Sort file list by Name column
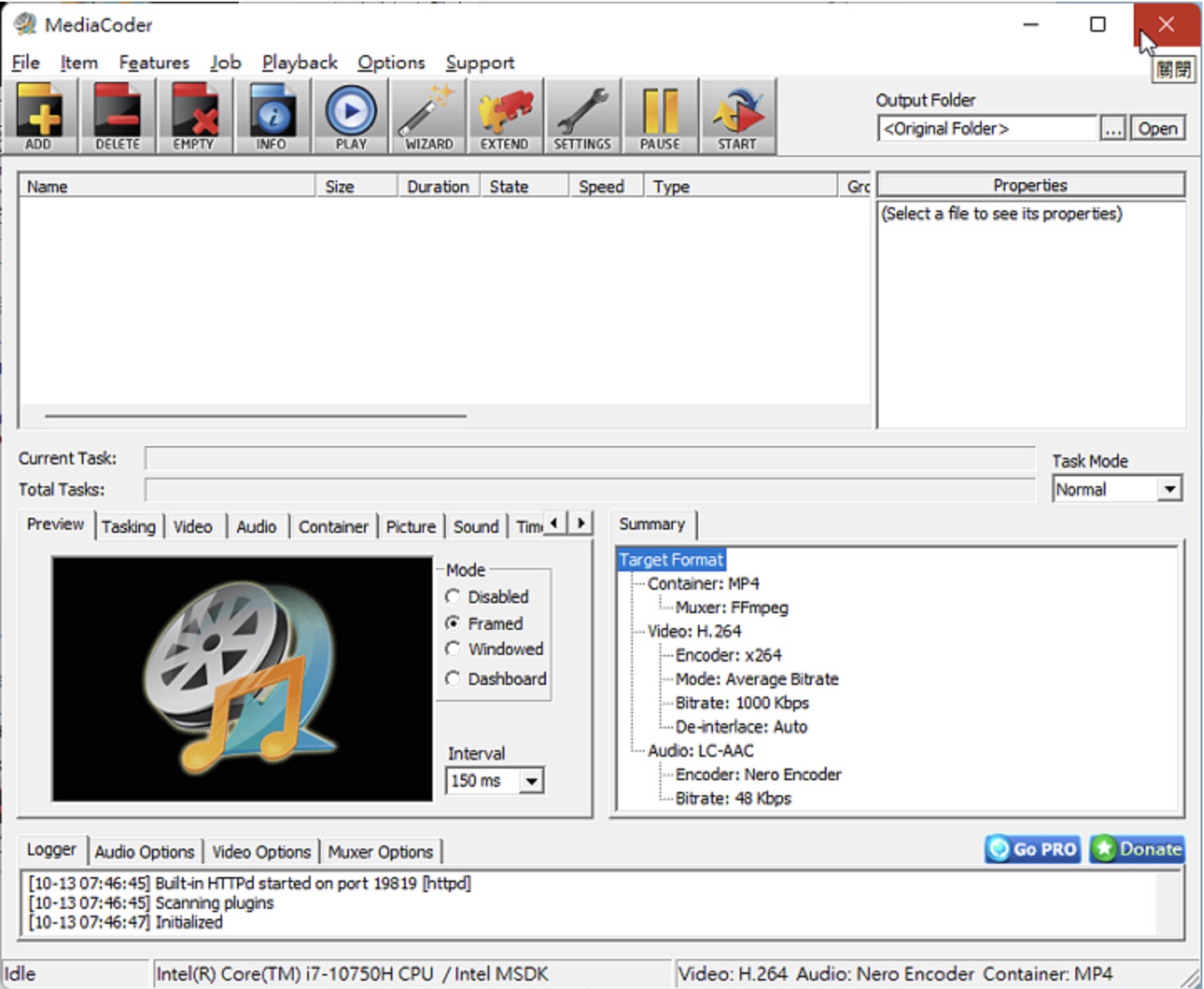This screenshot has width=1204, height=989. (167, 186)
